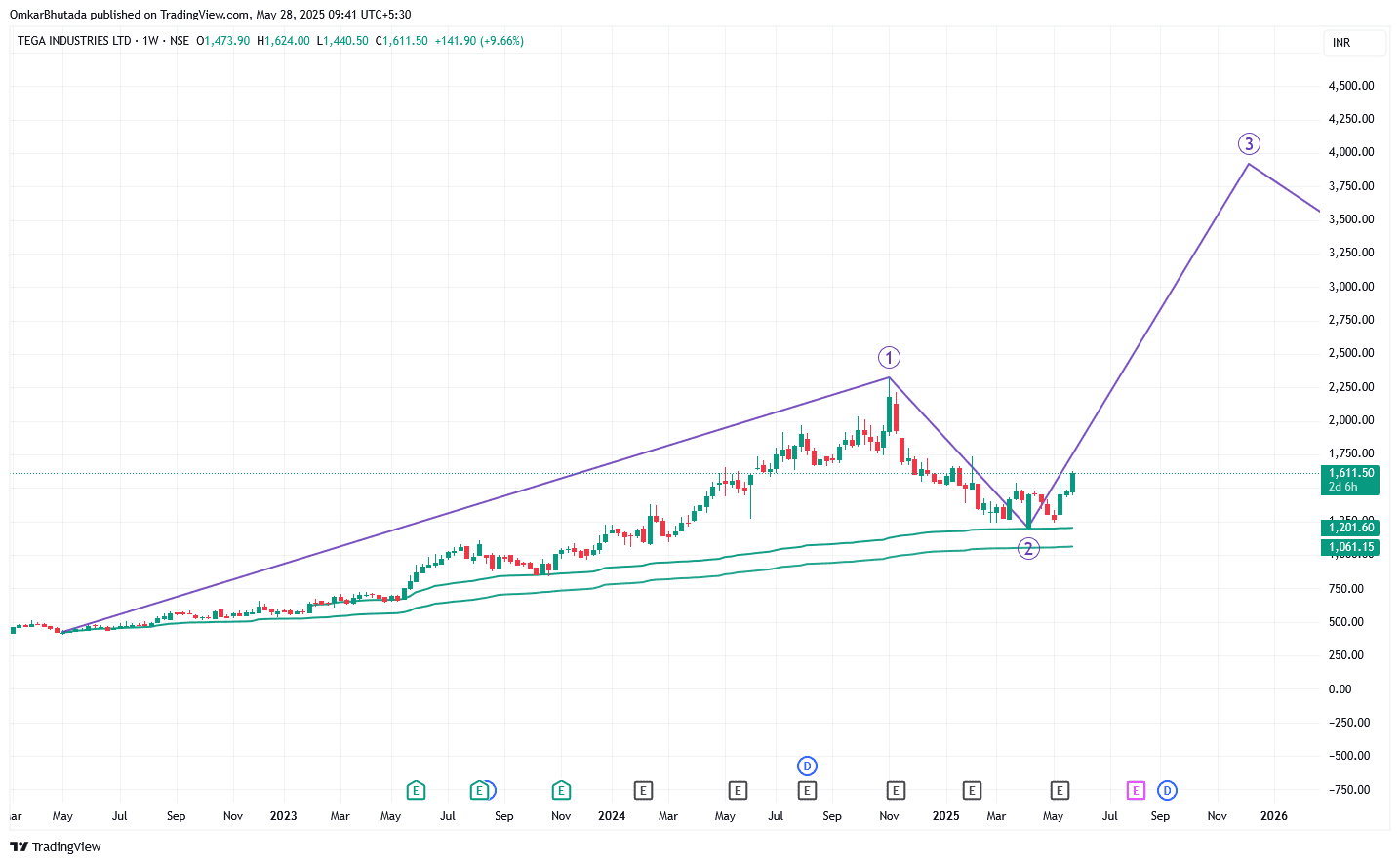Select the circled wave 3 label

[1249, 144]
